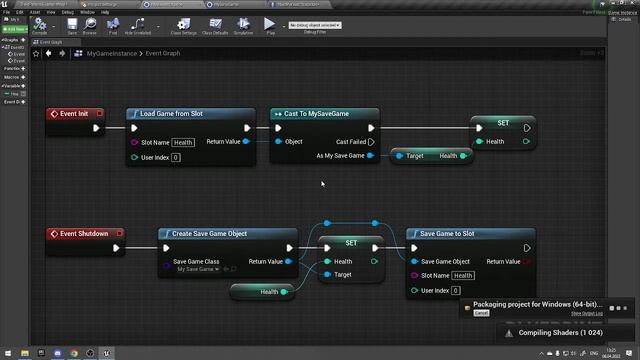
Task: Open Class Settings from toolbar
Action: 184,26
